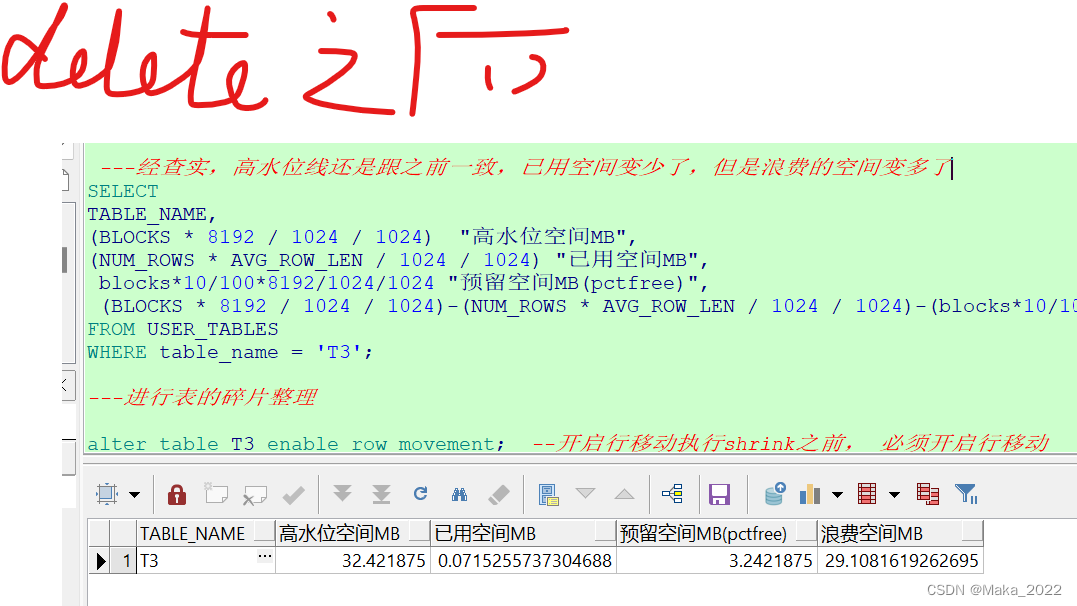
Task: Click the master-detail link icon
Action: click(672, 493)
